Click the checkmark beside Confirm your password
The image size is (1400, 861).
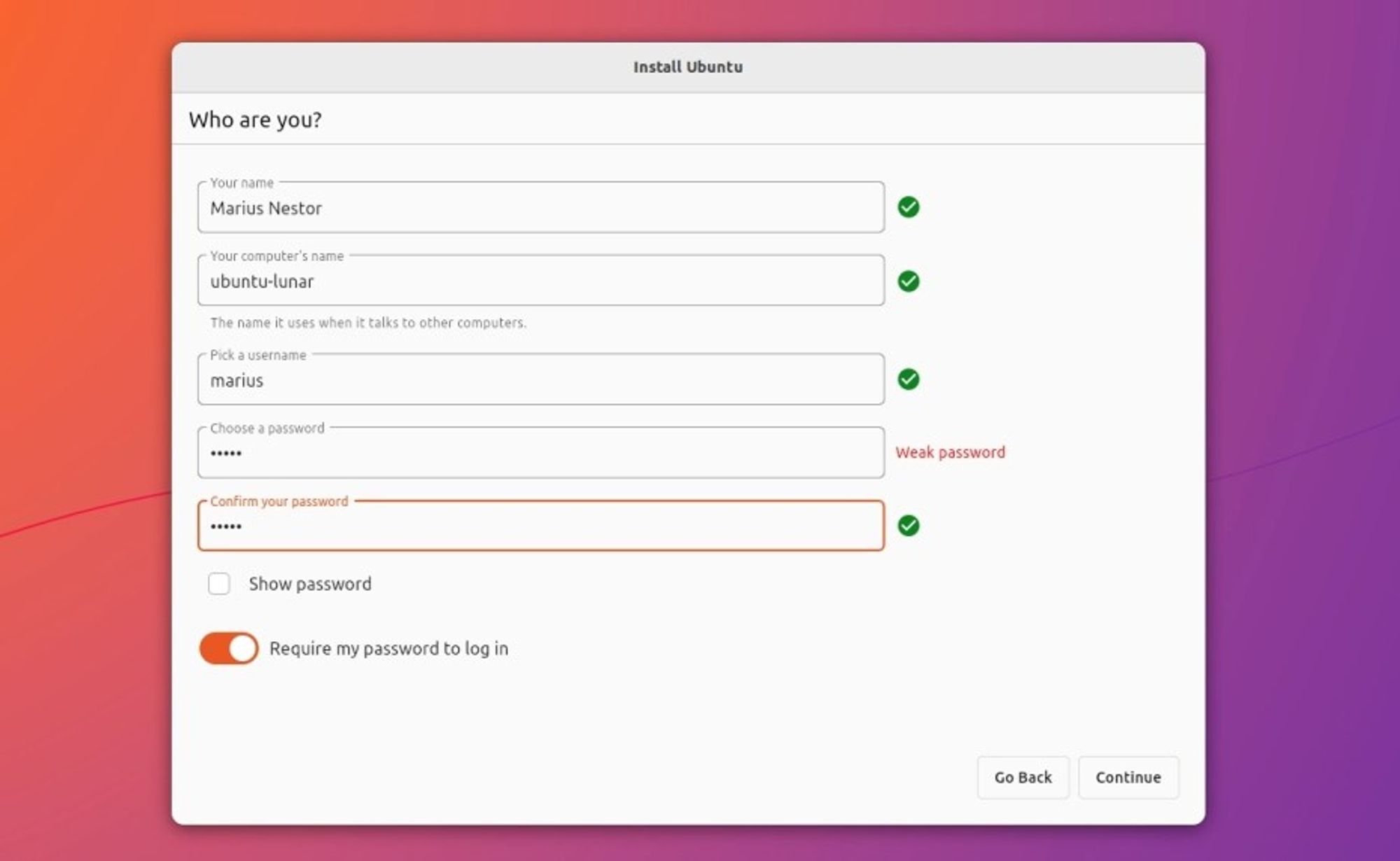tap(908, 527)
